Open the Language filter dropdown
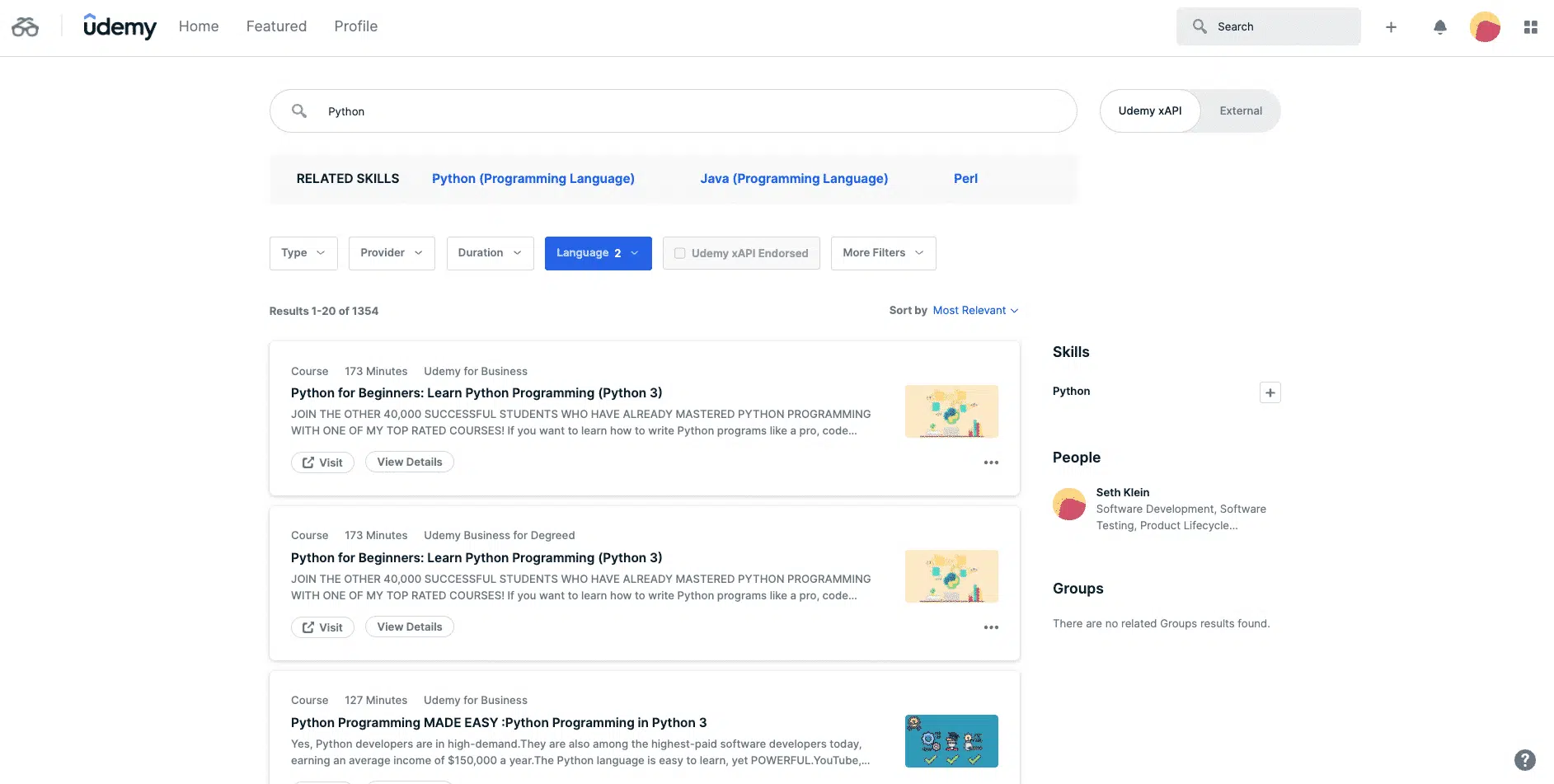Screen dimensions: 1554x784 599,253
